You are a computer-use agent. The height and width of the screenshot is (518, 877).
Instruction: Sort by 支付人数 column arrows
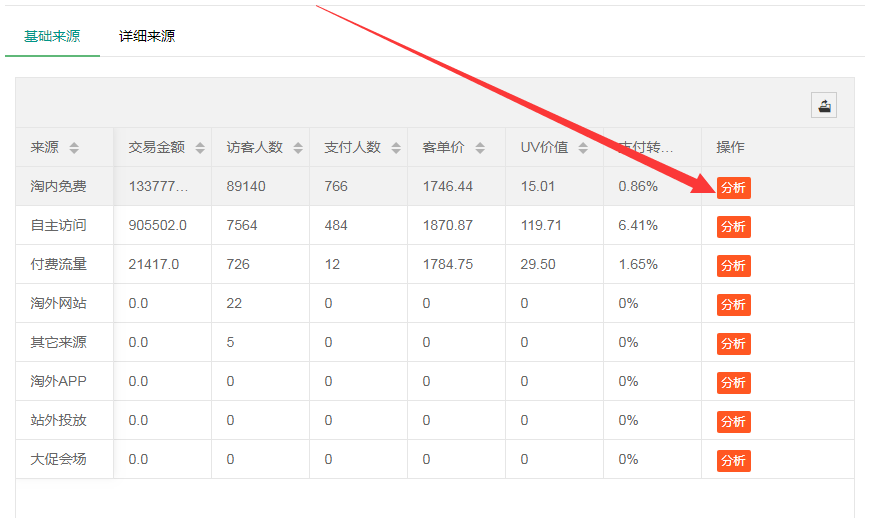[396, 148]
